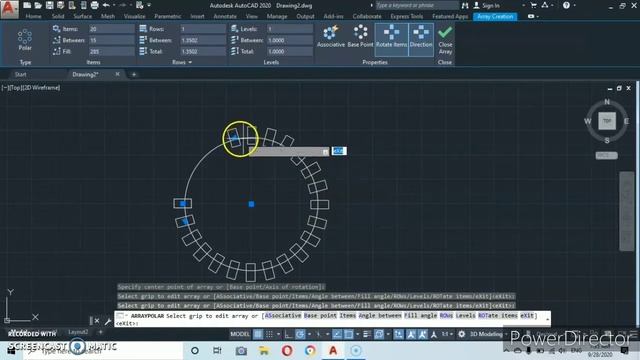Toggle the Associative array property
The height and width of the screenshot is (360, 640).
click(331, 36)
